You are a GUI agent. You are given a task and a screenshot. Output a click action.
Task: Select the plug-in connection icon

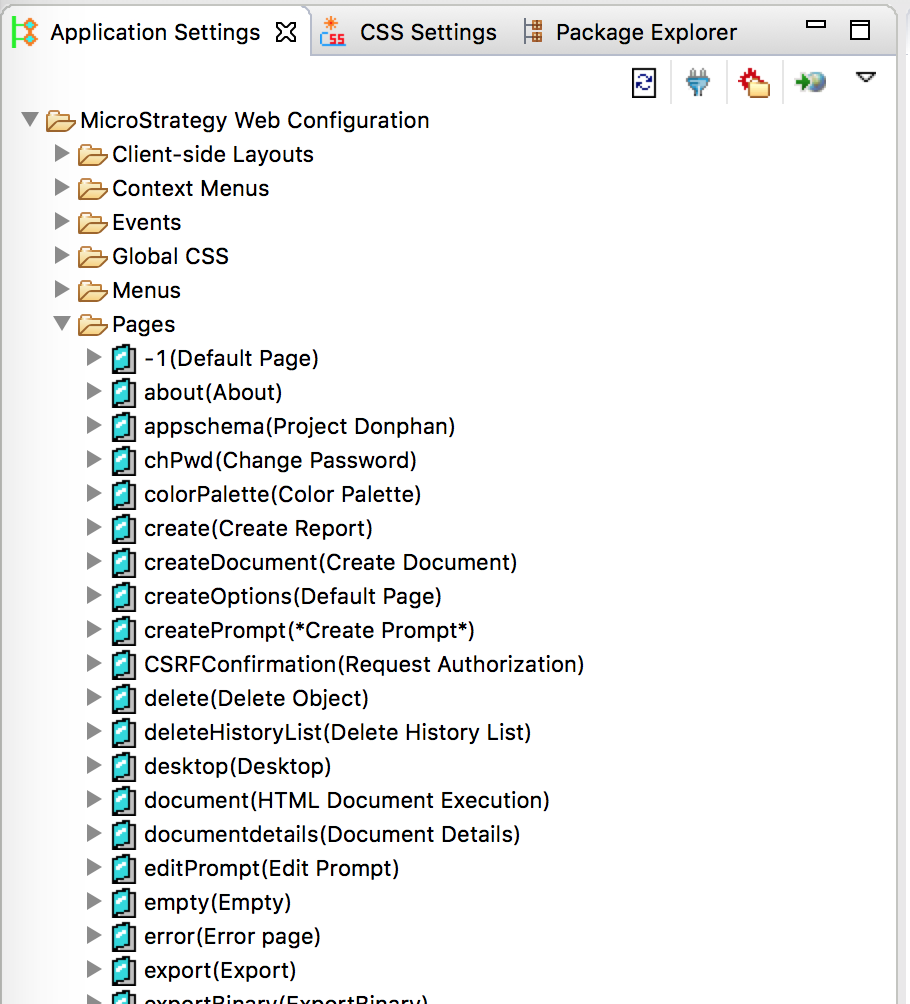pyautogui.click(x=698, y=82)
